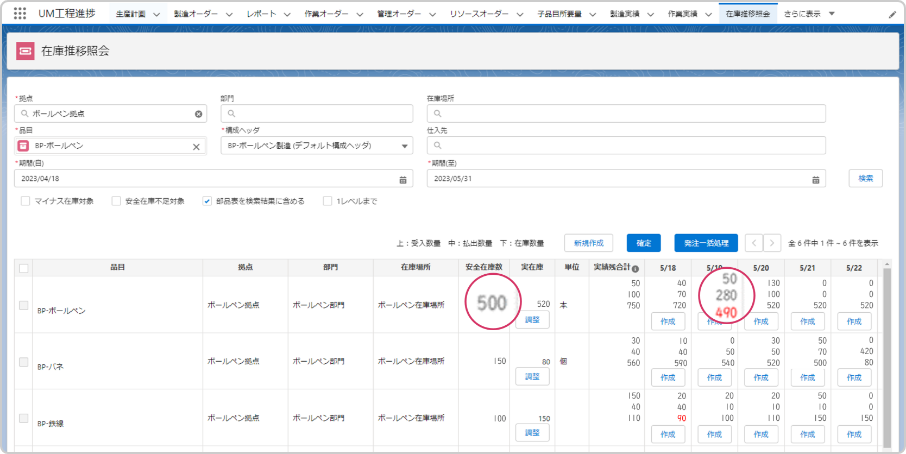Click the 新規作成 button
Screen dimensions: 906x454
pyautogui.click(x=588, y=243)
